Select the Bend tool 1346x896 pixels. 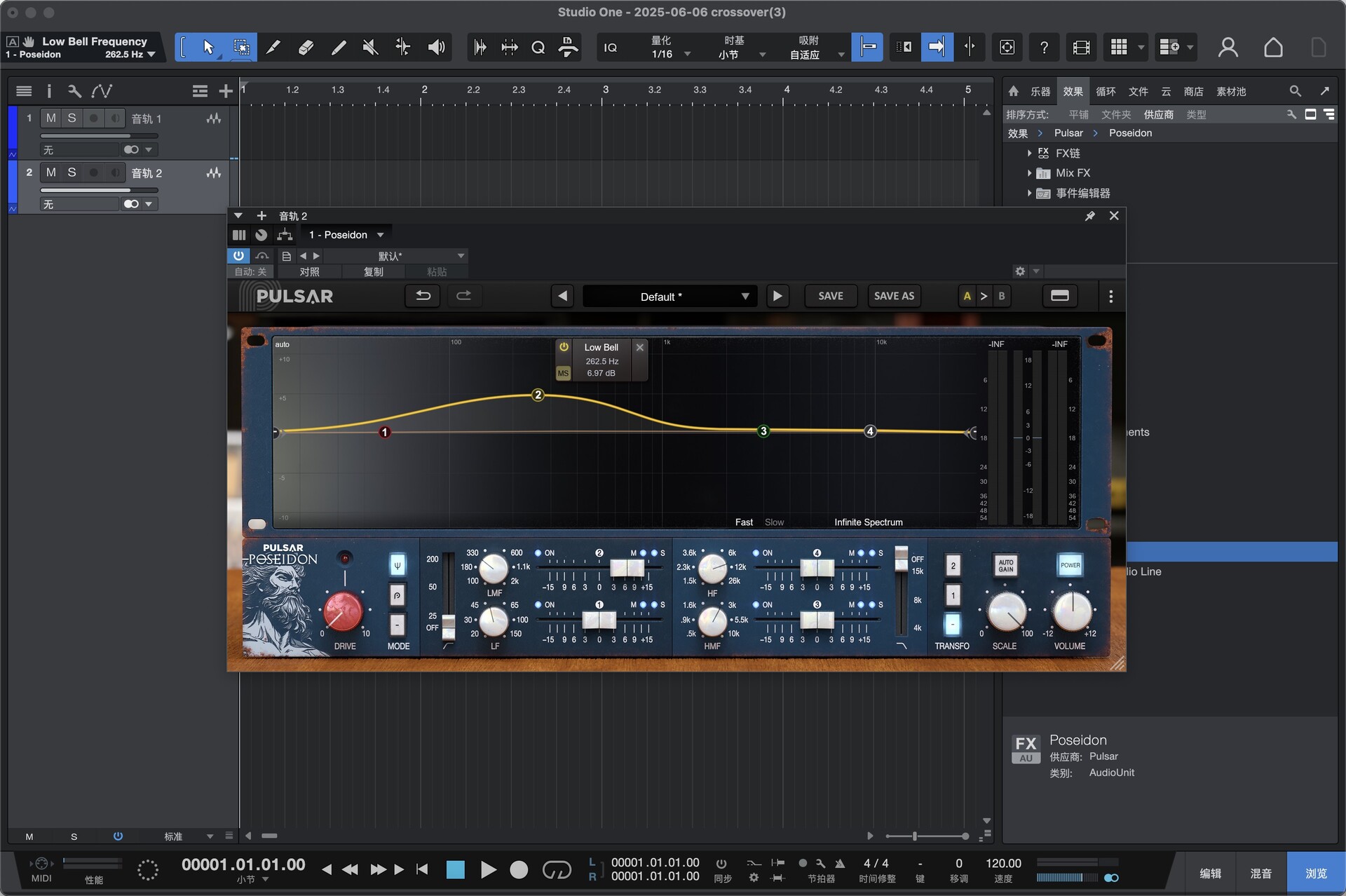coord(402,47)
